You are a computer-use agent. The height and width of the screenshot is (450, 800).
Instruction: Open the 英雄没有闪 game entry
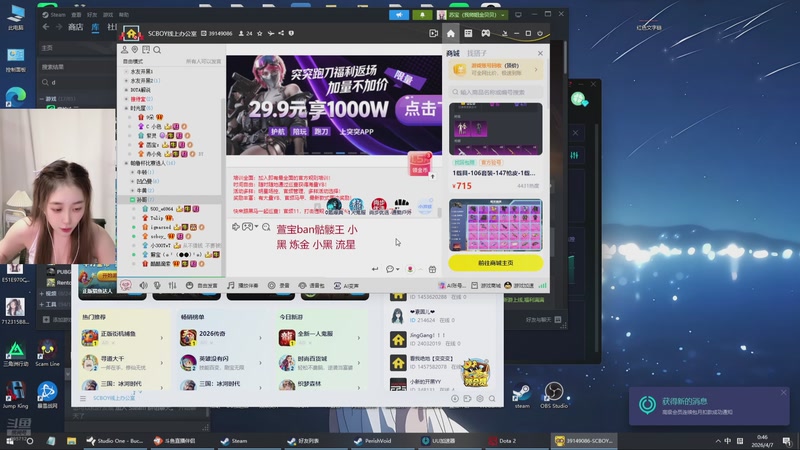click(x=221, y=362)
